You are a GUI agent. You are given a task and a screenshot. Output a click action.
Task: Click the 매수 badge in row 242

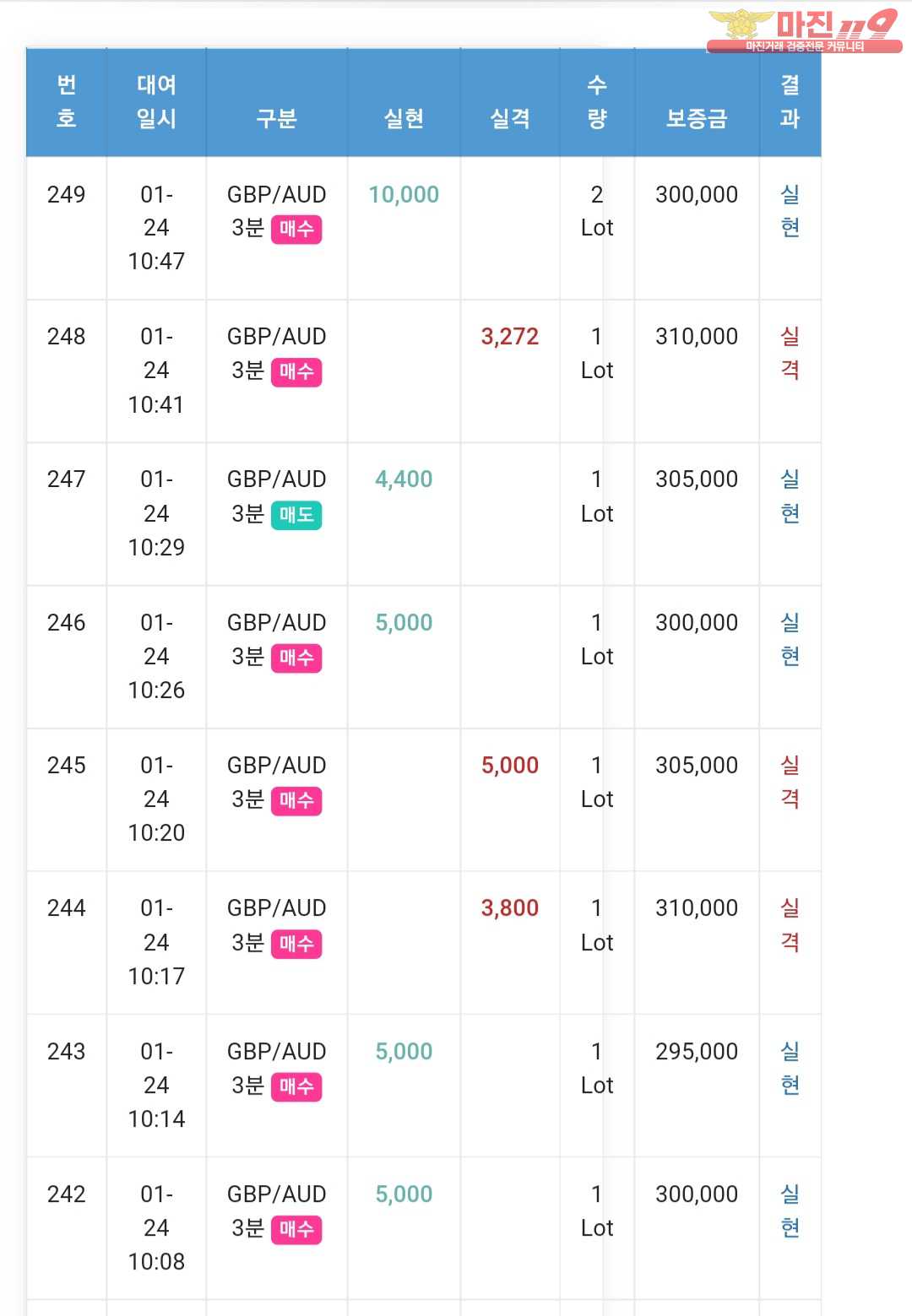296,1229
